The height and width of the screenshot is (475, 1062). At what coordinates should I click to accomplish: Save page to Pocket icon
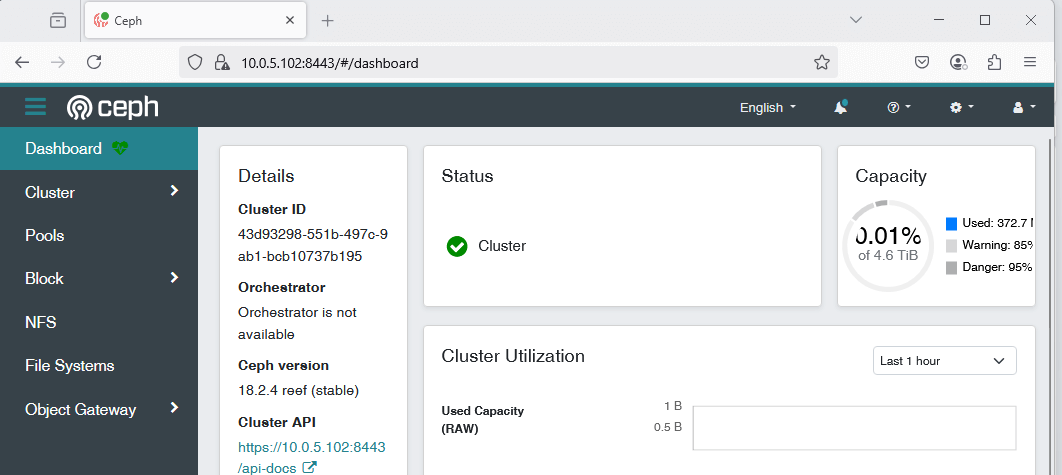click(924, 62)
